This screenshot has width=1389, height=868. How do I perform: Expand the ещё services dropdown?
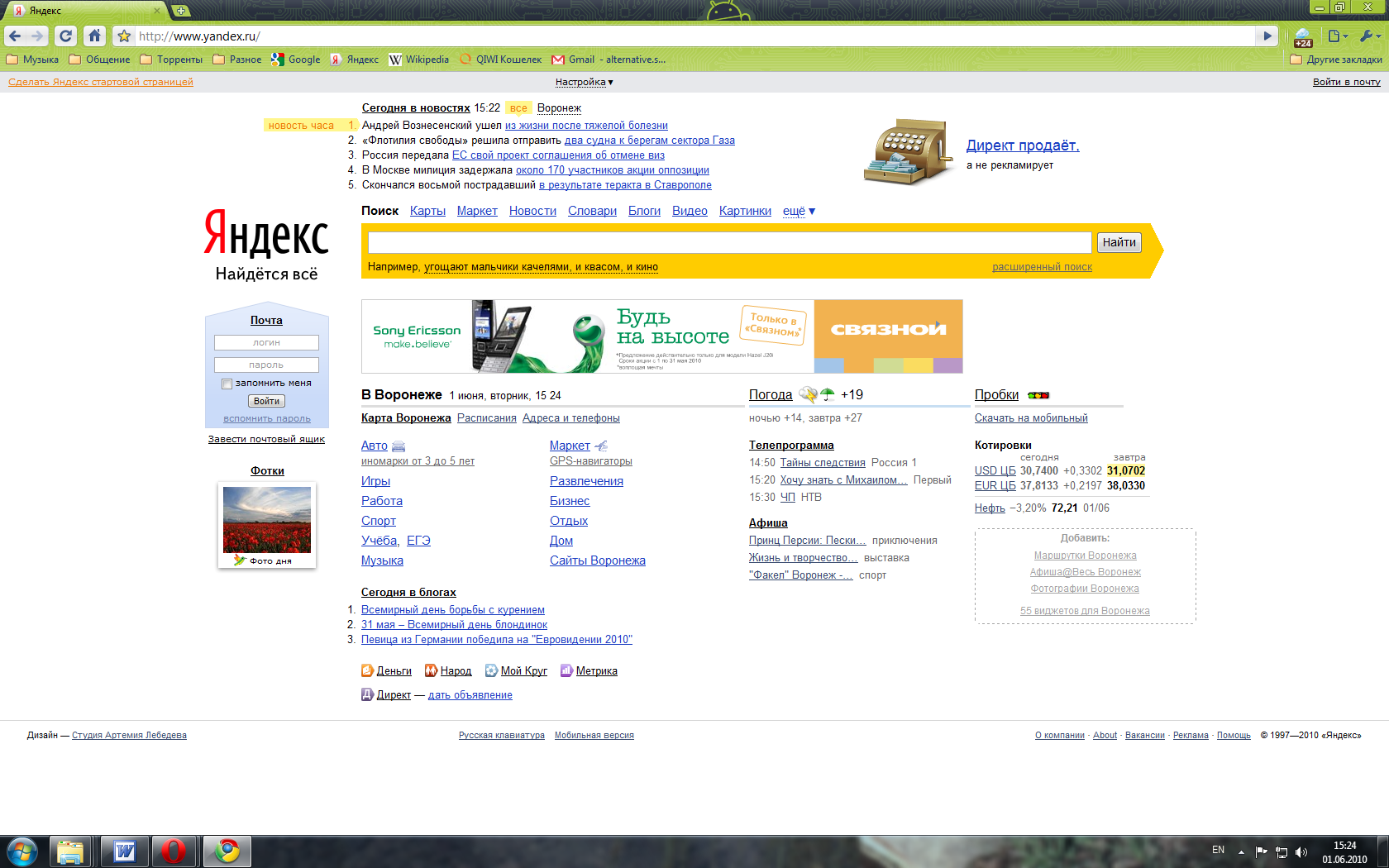coord(799,211)
